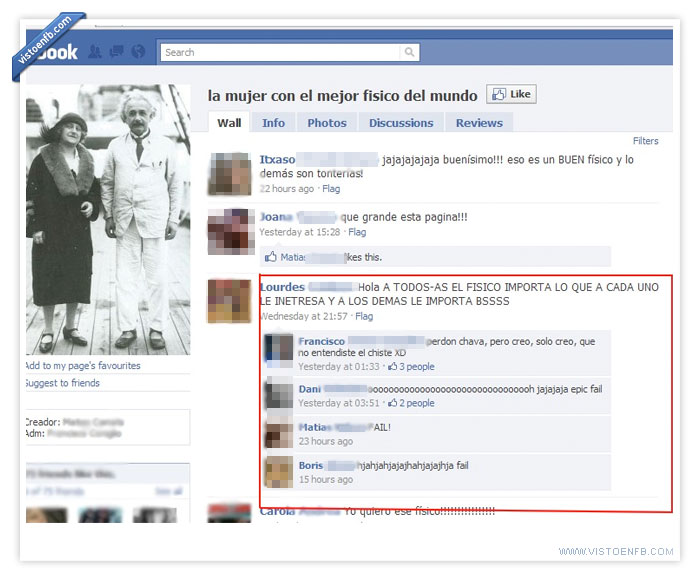Click the 23 hours ago timestamp
Image resolution: width=698 pixels, height=585 pixels.
pyautogui.click(x=326, y=441)
